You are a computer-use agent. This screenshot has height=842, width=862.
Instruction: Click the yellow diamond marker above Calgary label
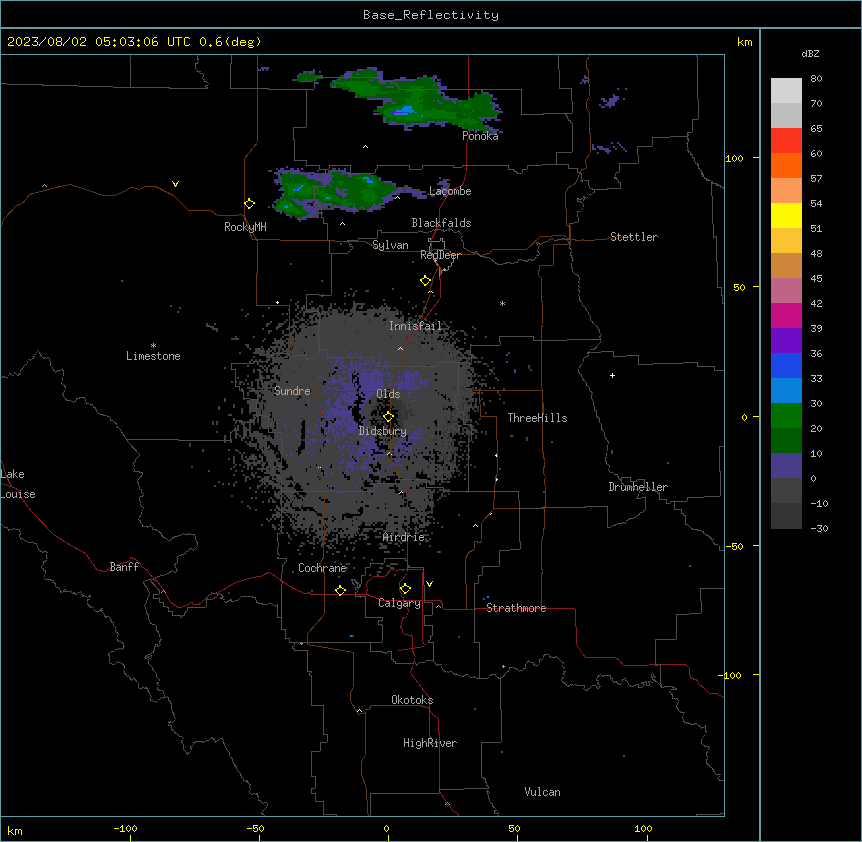pos(405,589)
